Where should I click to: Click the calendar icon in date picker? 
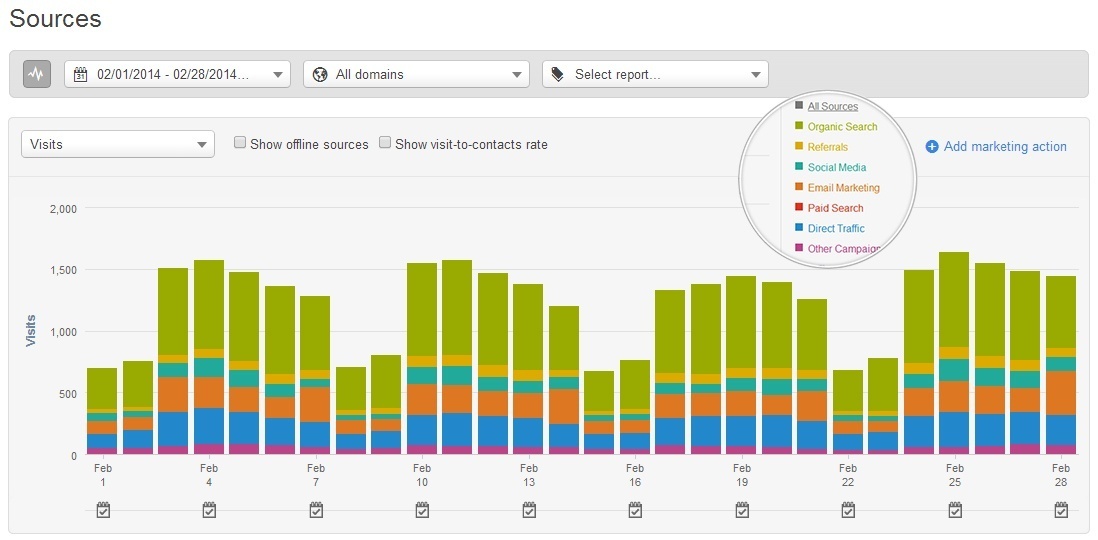(82, 74)
